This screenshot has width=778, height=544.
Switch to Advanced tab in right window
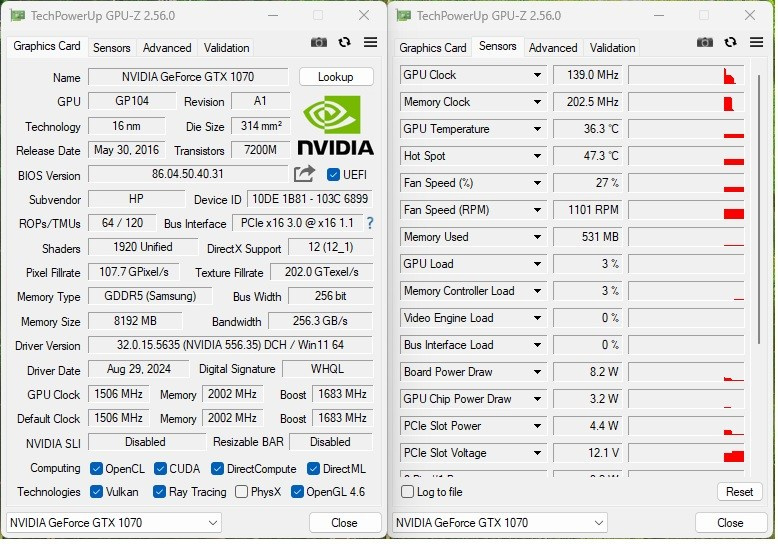tap(553, 48)
